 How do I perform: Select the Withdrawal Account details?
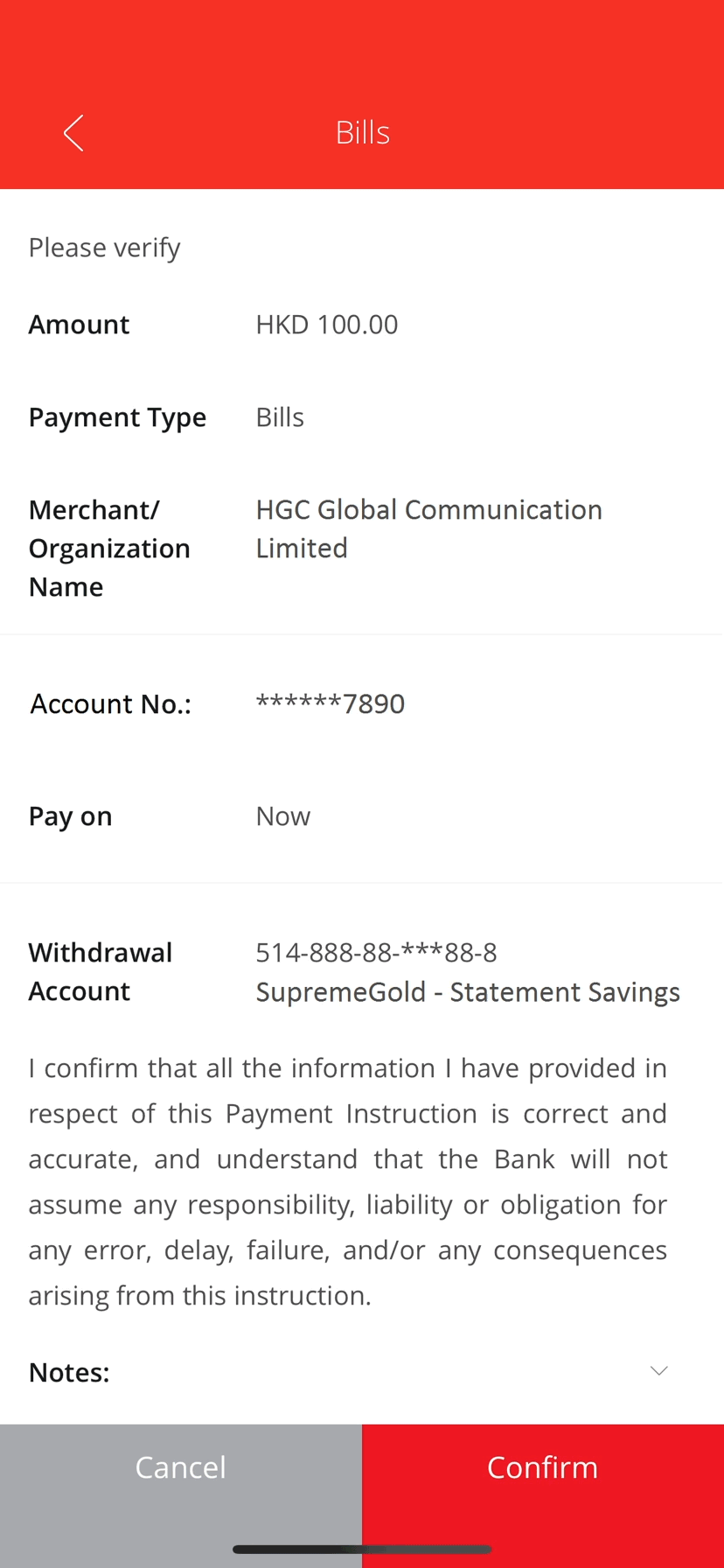tap(376, 952)
